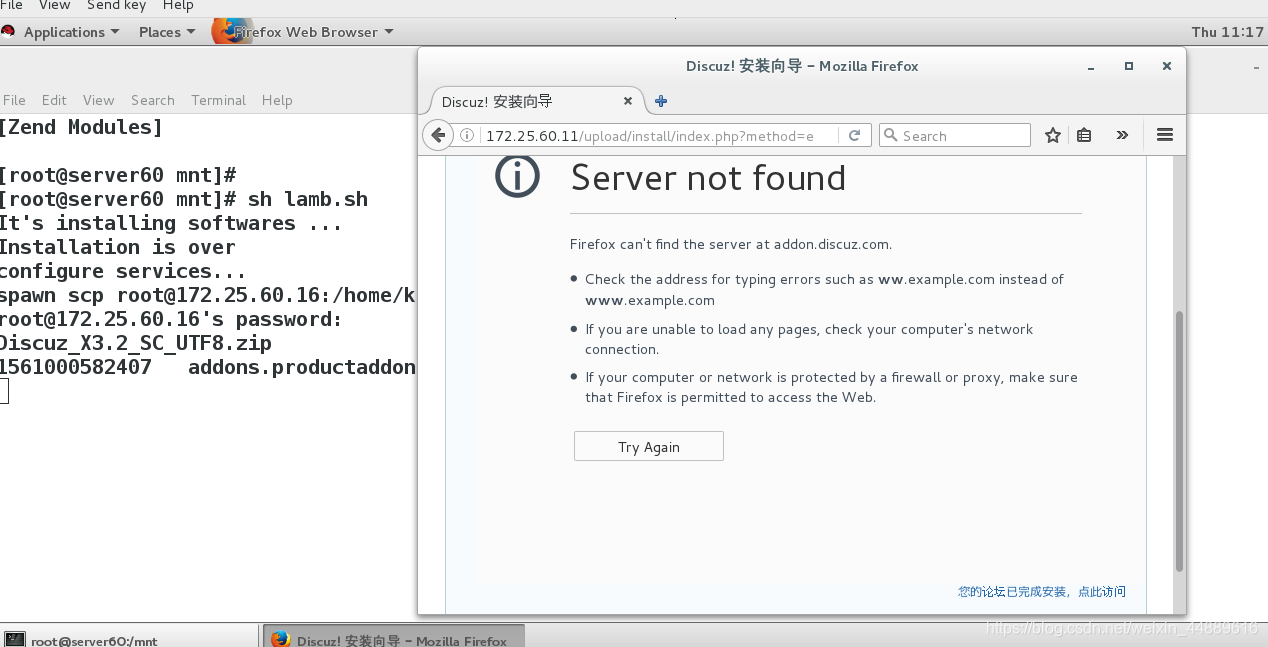This screenshot has height=647, width=1268.
Task: Click the Firefox back arrow button
Action: [437, 135]
